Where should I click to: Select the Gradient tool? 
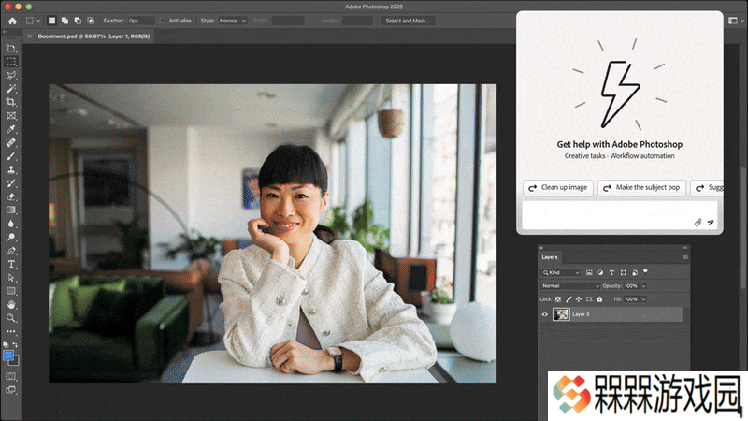11,210
